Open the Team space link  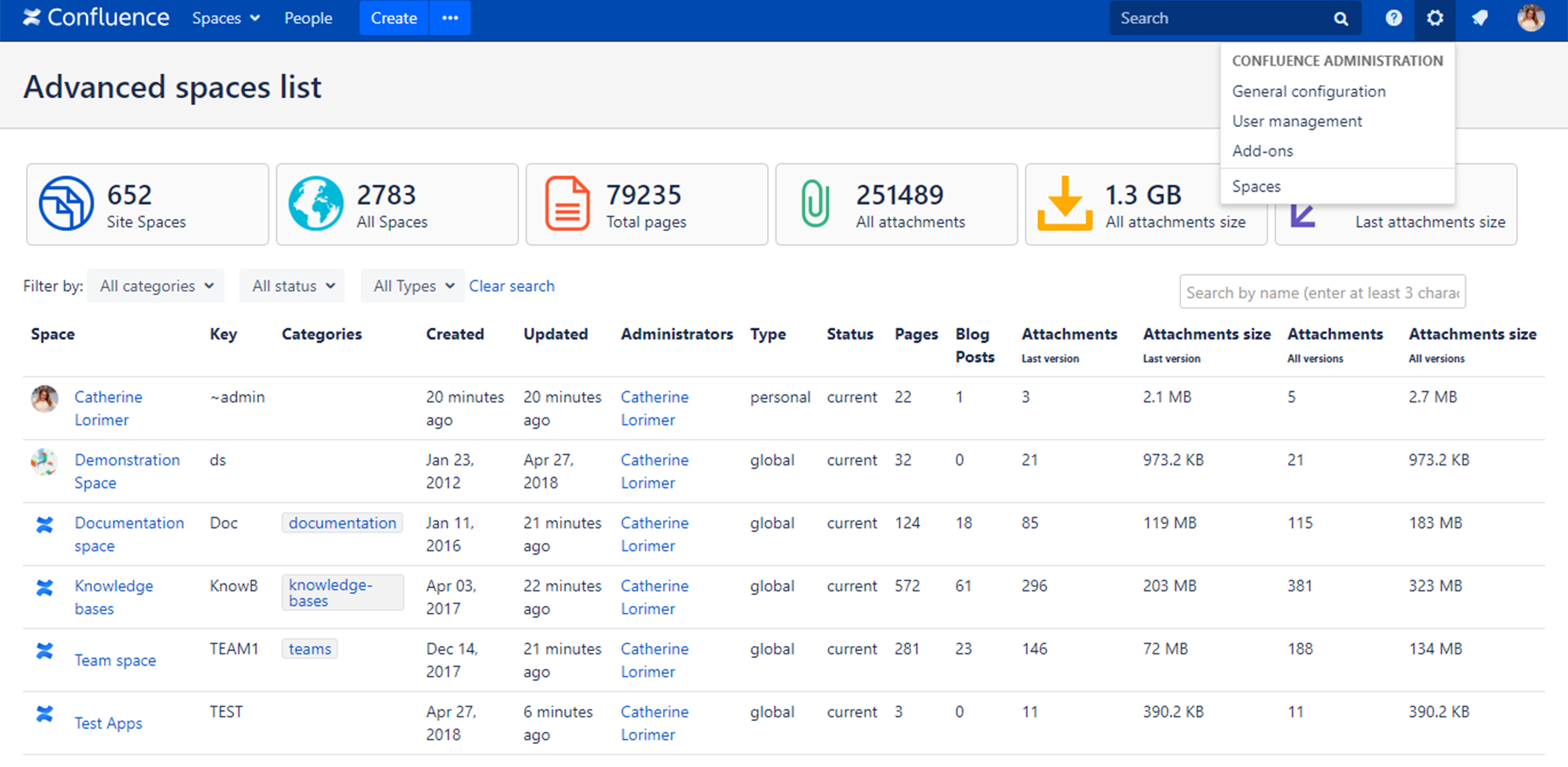[115, 660]
